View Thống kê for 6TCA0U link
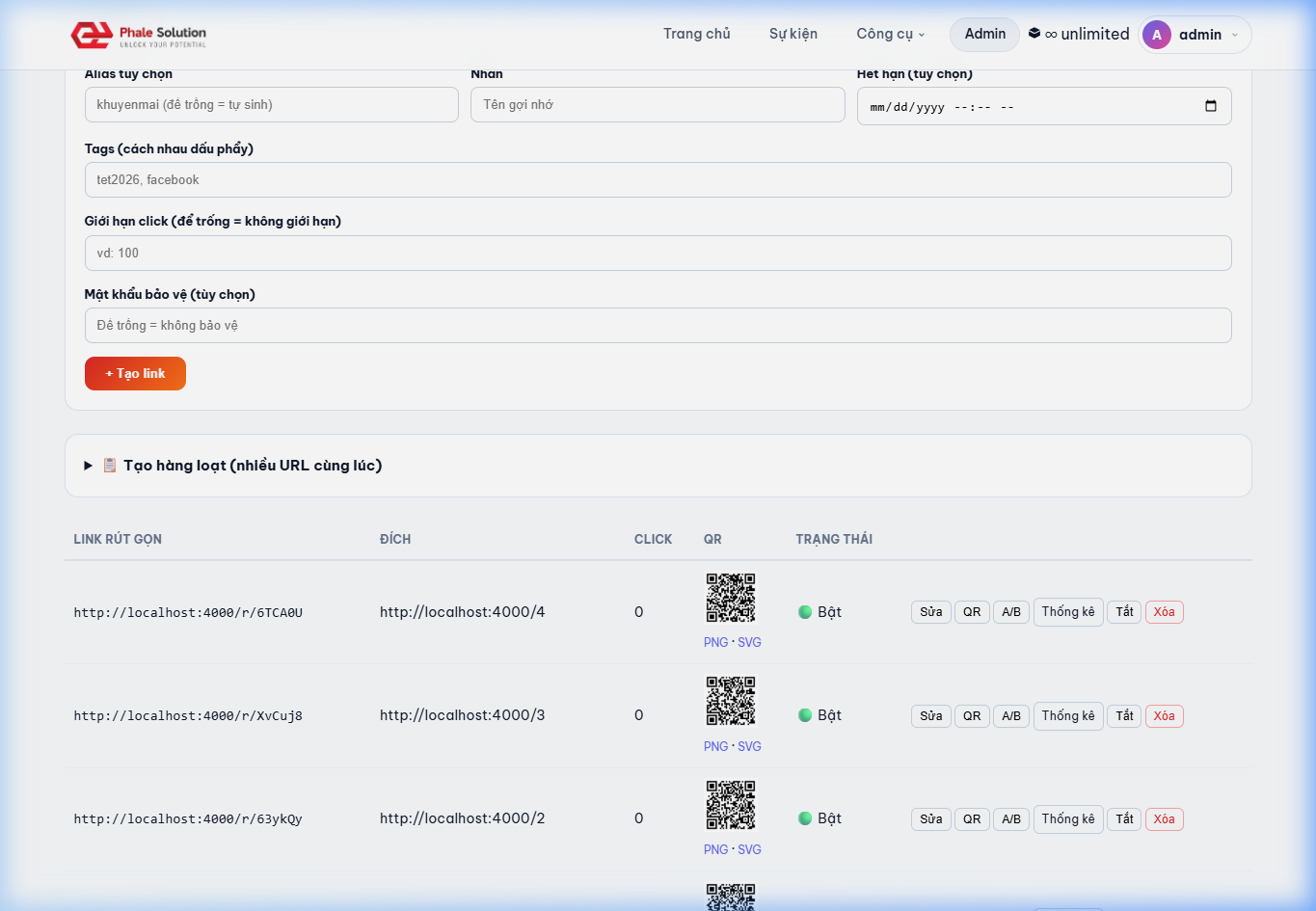This screenshot has height=911, width=1316. click(x=1068, y=612)
